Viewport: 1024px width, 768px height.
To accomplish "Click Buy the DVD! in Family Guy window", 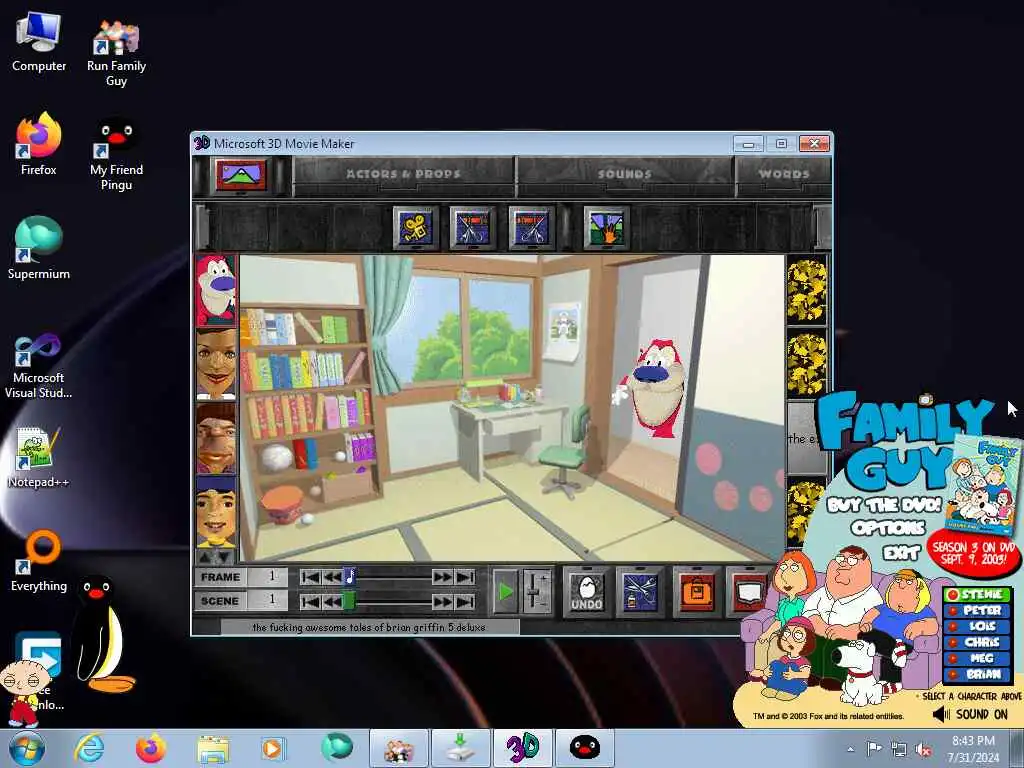I will pyautogui.click(x=884, y=505).
